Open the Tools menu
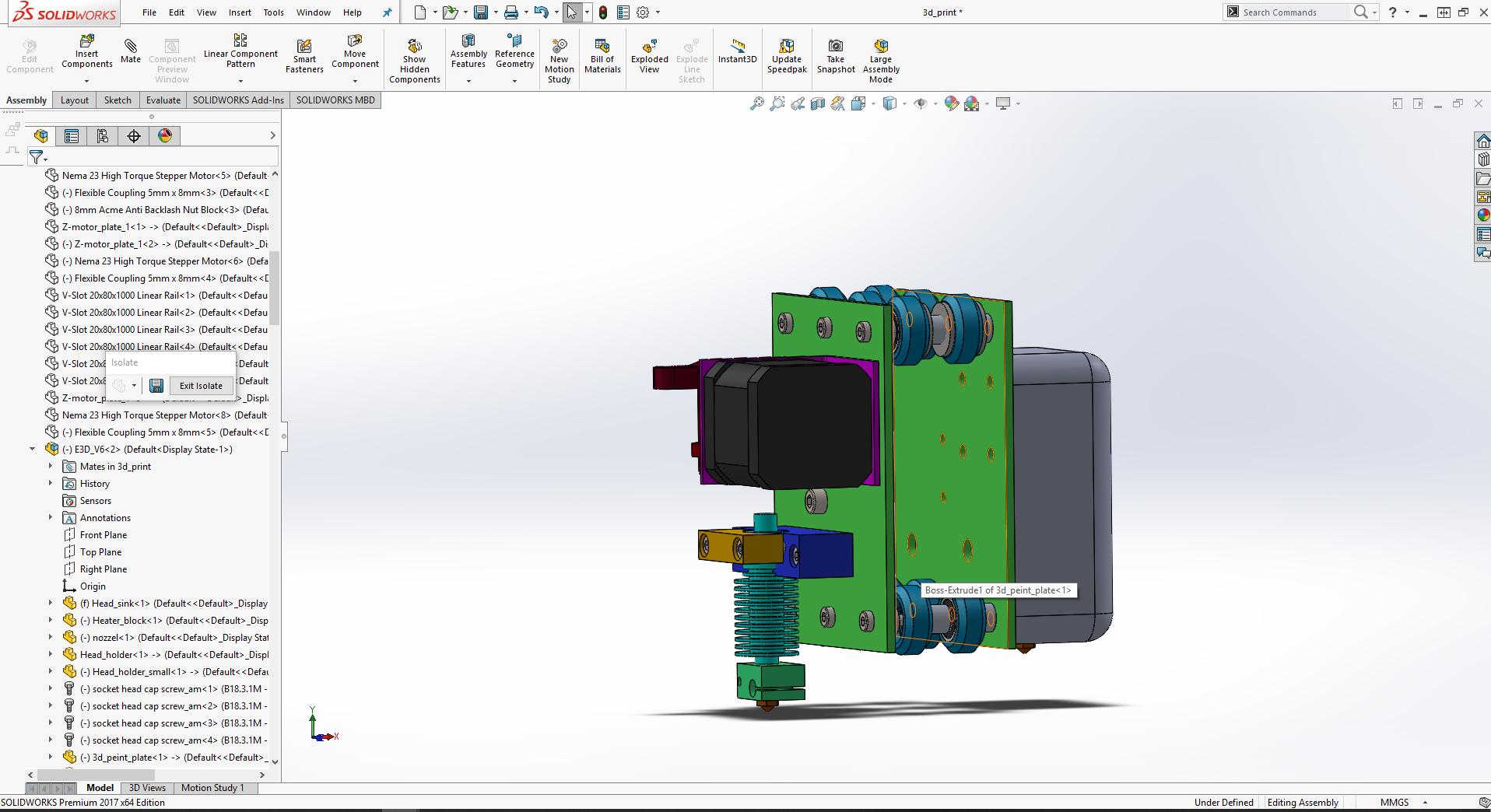The height and width of the screenshot is (812, 1491). (273, 12)
